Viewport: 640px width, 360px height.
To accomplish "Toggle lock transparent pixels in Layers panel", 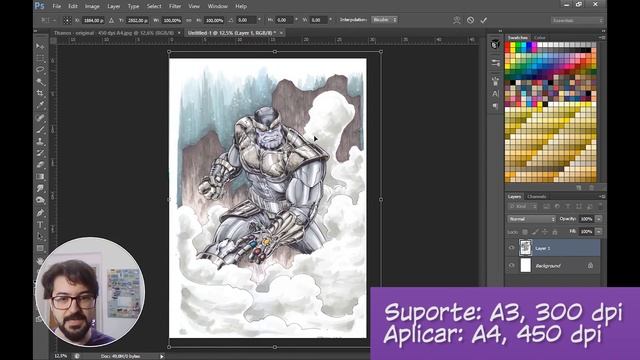I will click(525, 232).
